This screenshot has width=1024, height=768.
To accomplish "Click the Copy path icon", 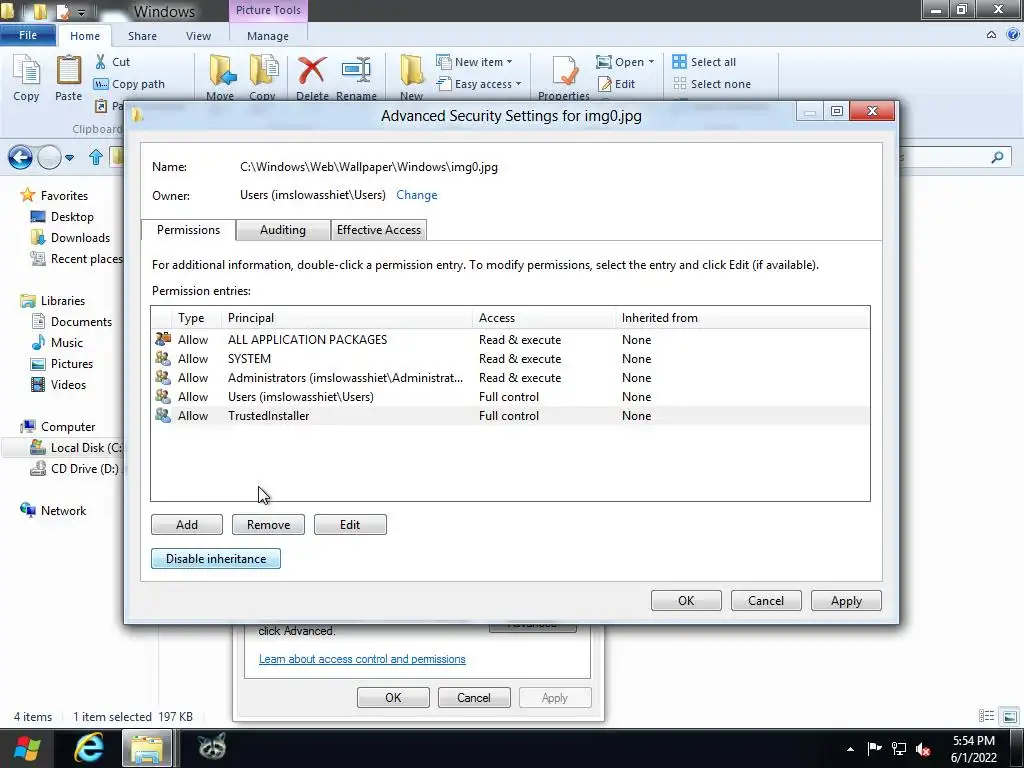I will pos(101,84).
